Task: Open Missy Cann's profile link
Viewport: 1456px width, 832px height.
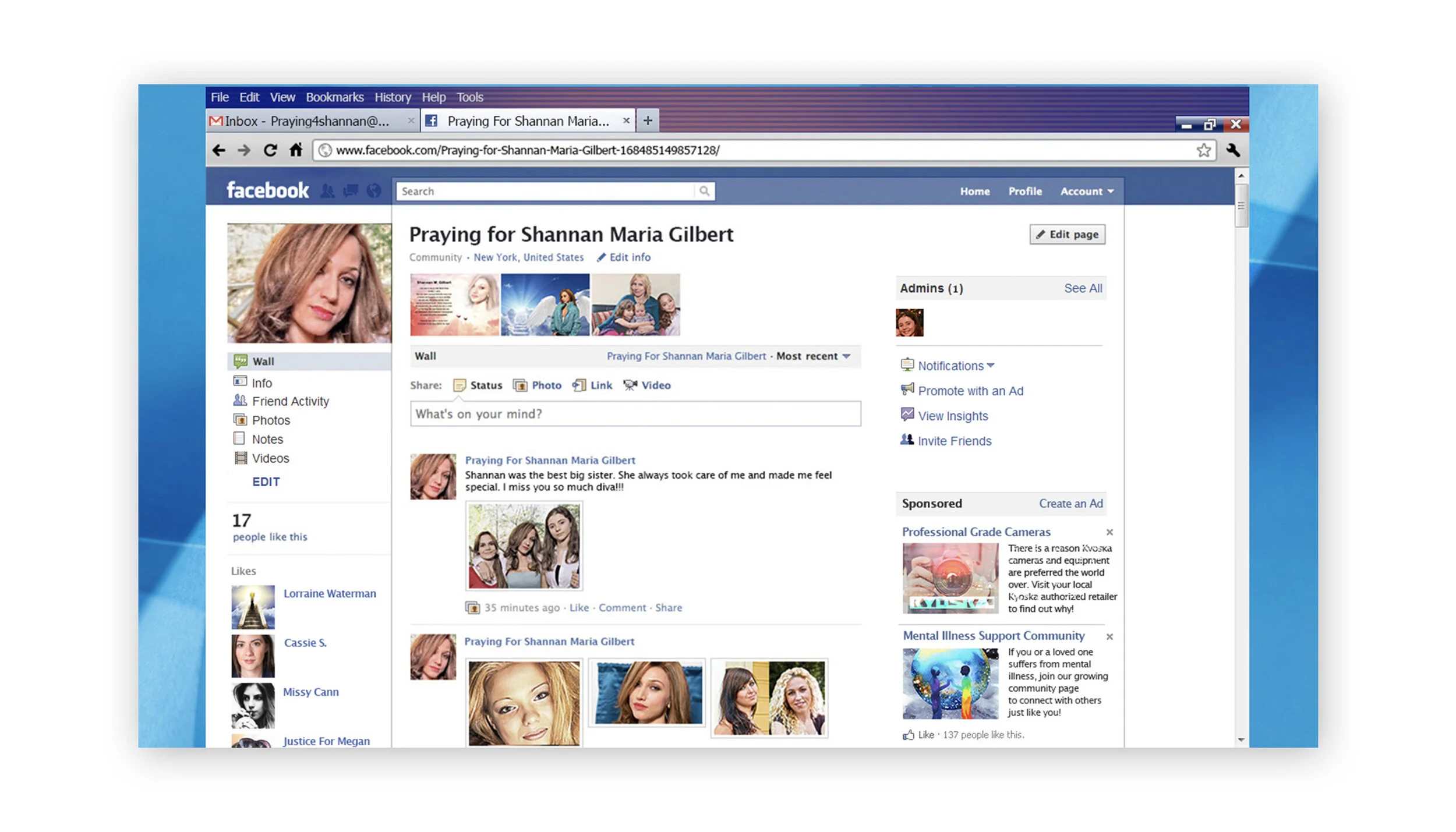Action: tap(310, 692)
